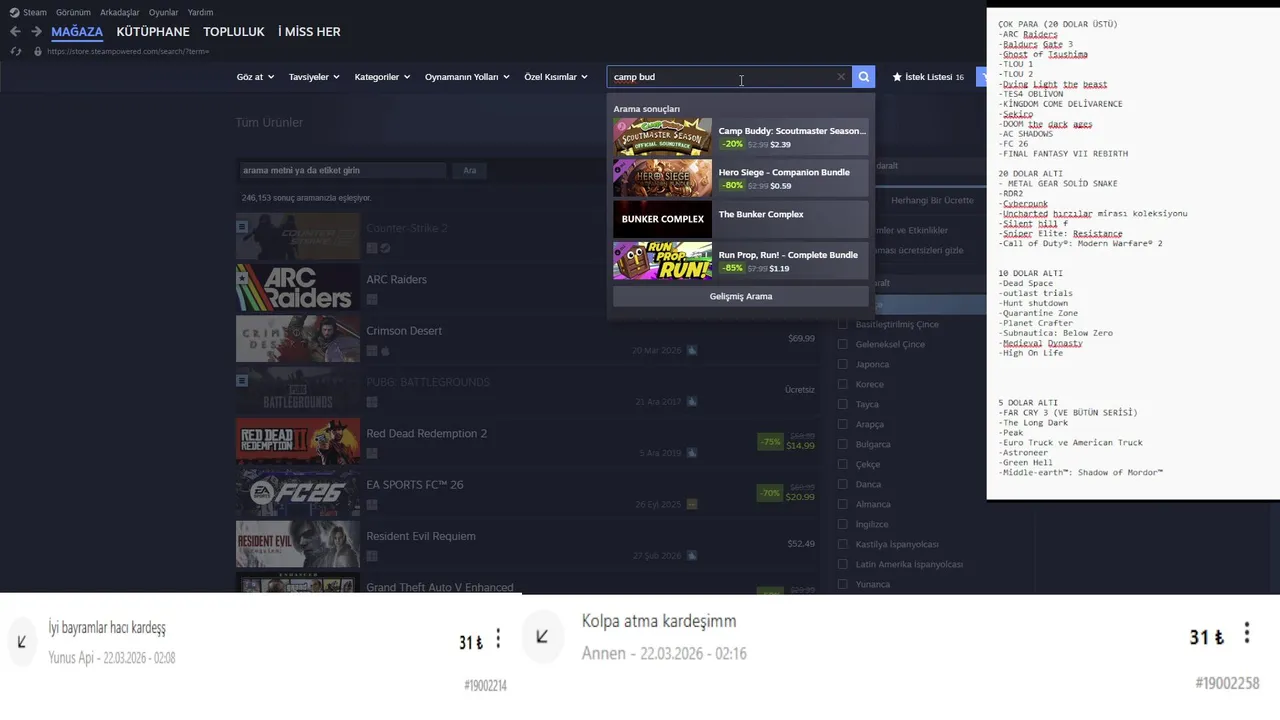Viewport: 1280px width, 720px height.
Task: Expand the Kategoriler dropdown
Action: 382,77
